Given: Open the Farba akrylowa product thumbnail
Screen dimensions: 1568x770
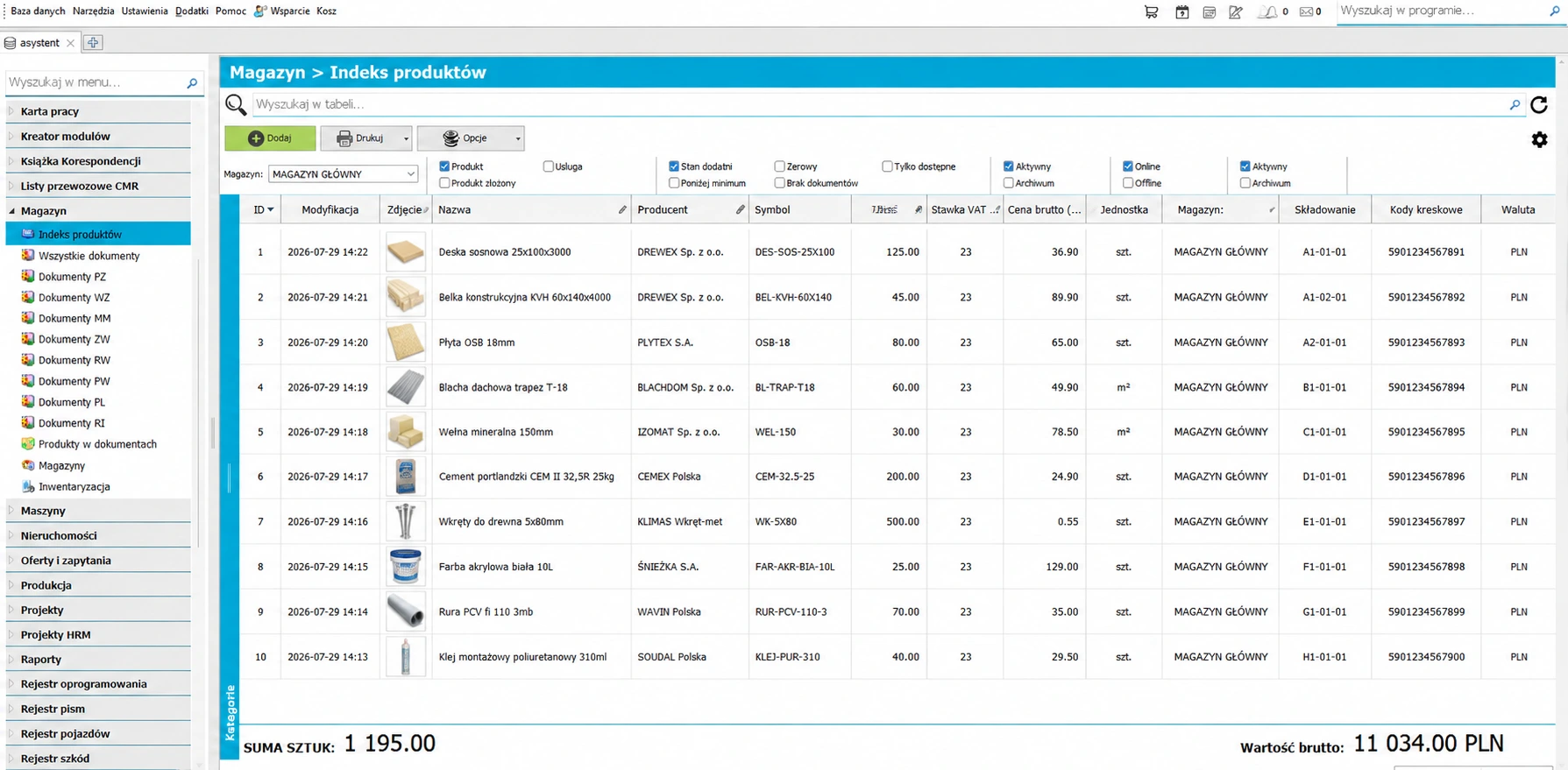Looking at the screenshot, I should (405, 567).
